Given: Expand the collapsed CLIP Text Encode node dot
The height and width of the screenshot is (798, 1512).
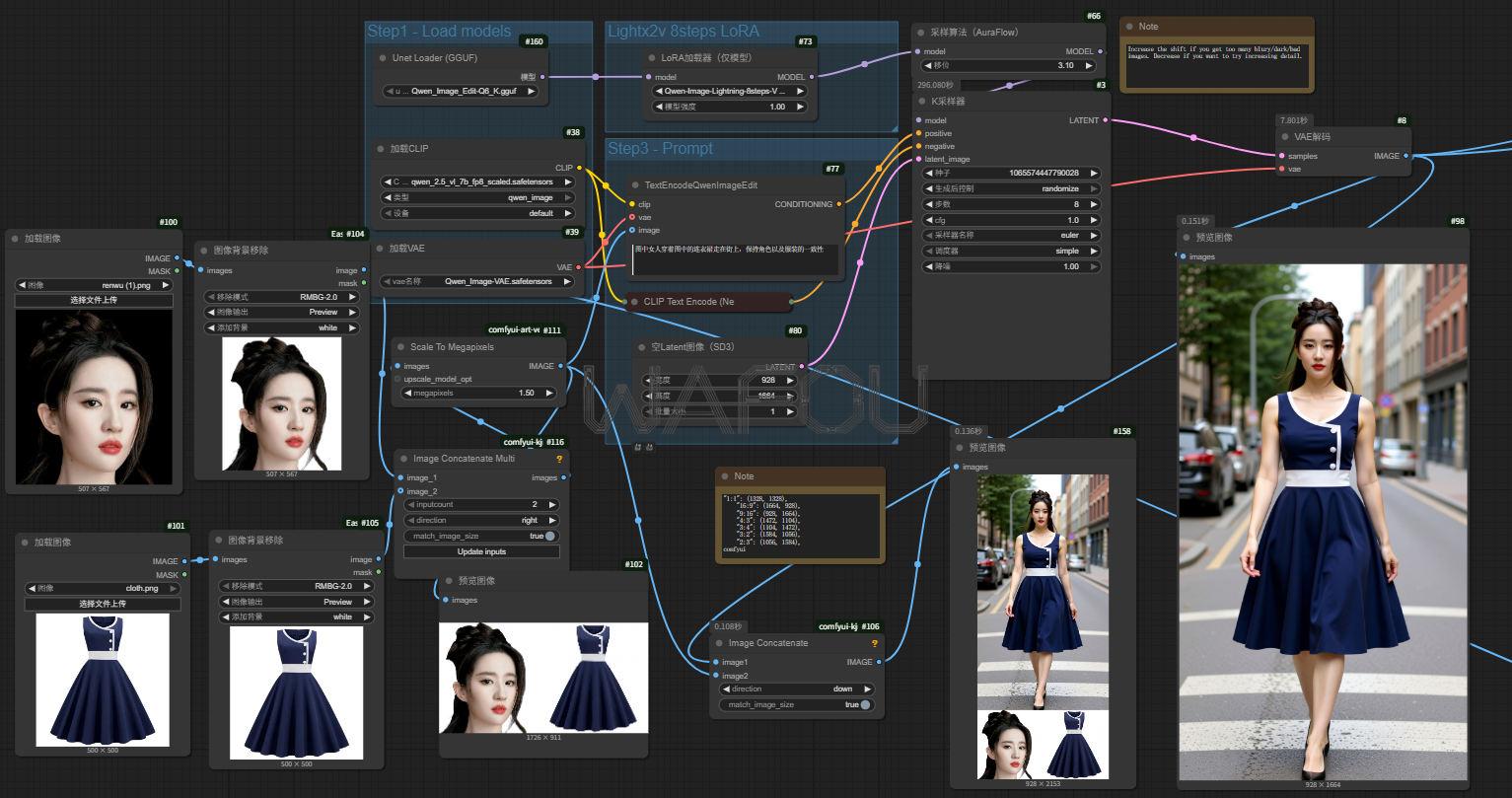Looking at the screenshot, I should pos(634,302).
